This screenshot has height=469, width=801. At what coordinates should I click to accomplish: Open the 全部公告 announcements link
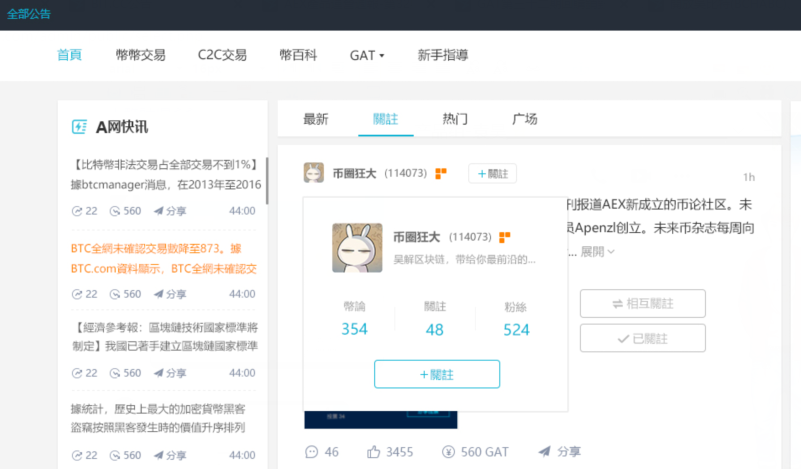coord(29,14)
